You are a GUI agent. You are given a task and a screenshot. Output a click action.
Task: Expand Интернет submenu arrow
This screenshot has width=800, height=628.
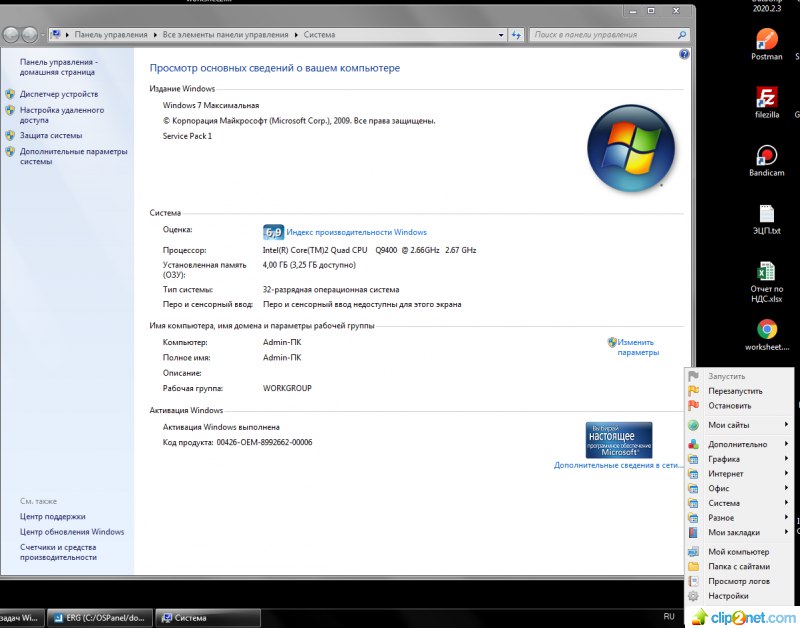[x=786, y=473]
